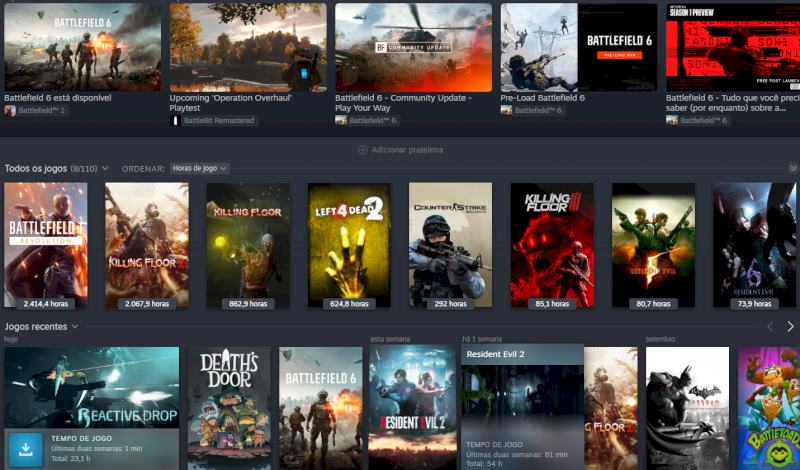Open news 'Battlefield 6 está disponível'
The width and height of the screenshot is (800, 470).
pos(58,97)
